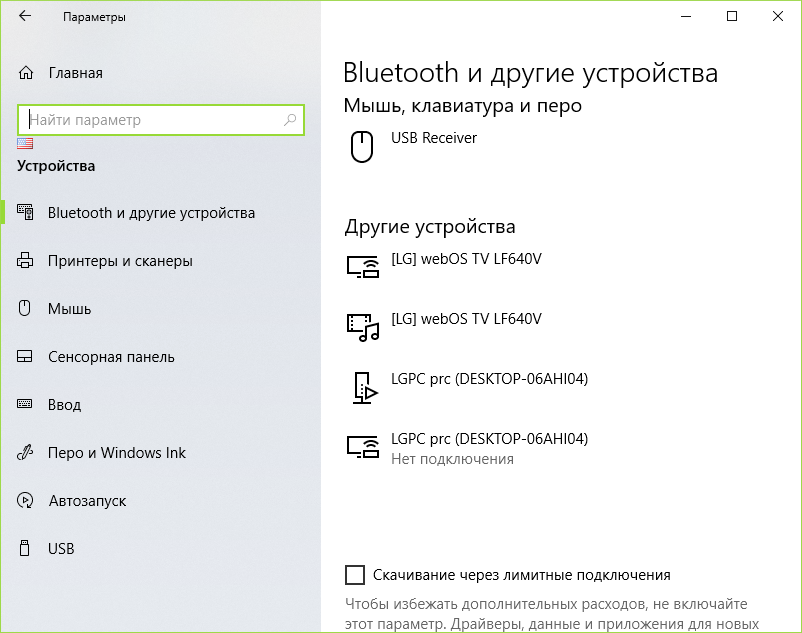Click media server icon of first LGPC prc

[365, 388]
